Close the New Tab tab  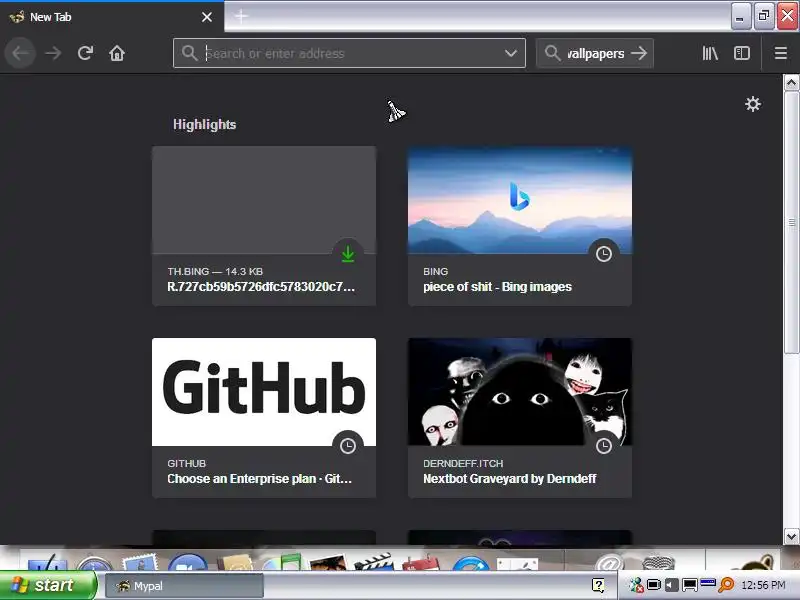[x=207, y=17]
